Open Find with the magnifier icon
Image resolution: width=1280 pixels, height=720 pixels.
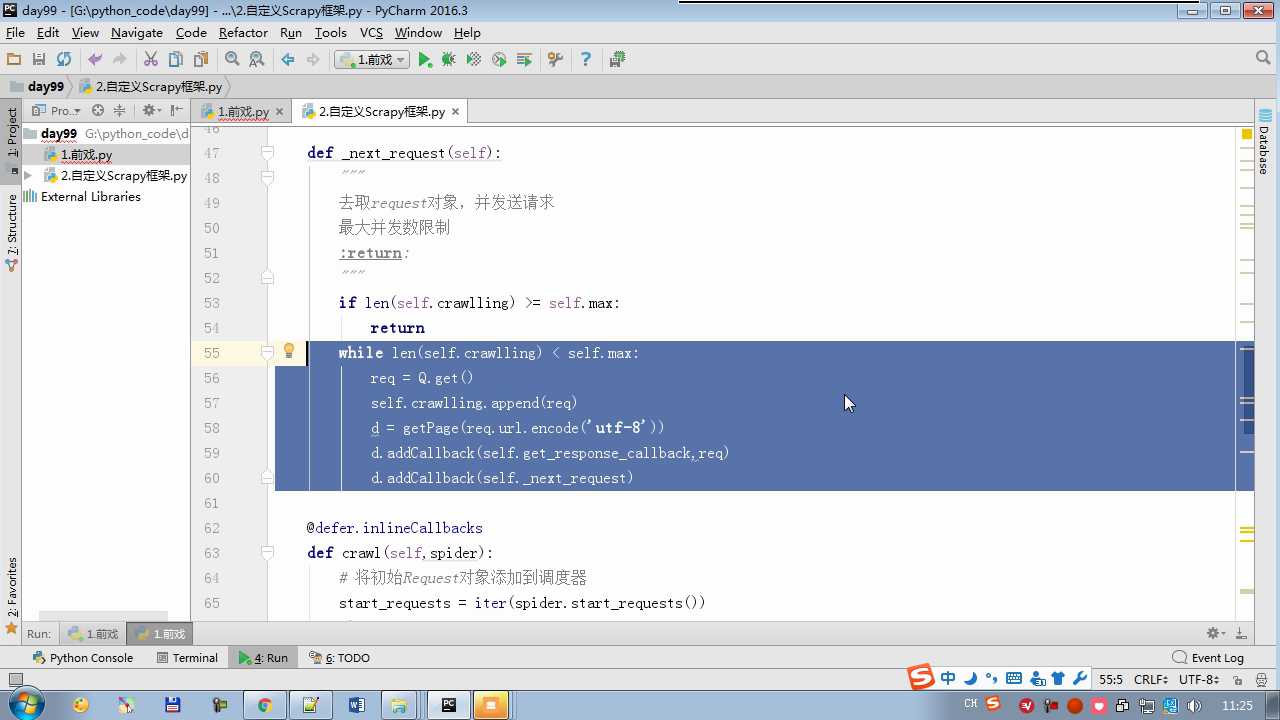pyautogui.click(x=232, y=60)
